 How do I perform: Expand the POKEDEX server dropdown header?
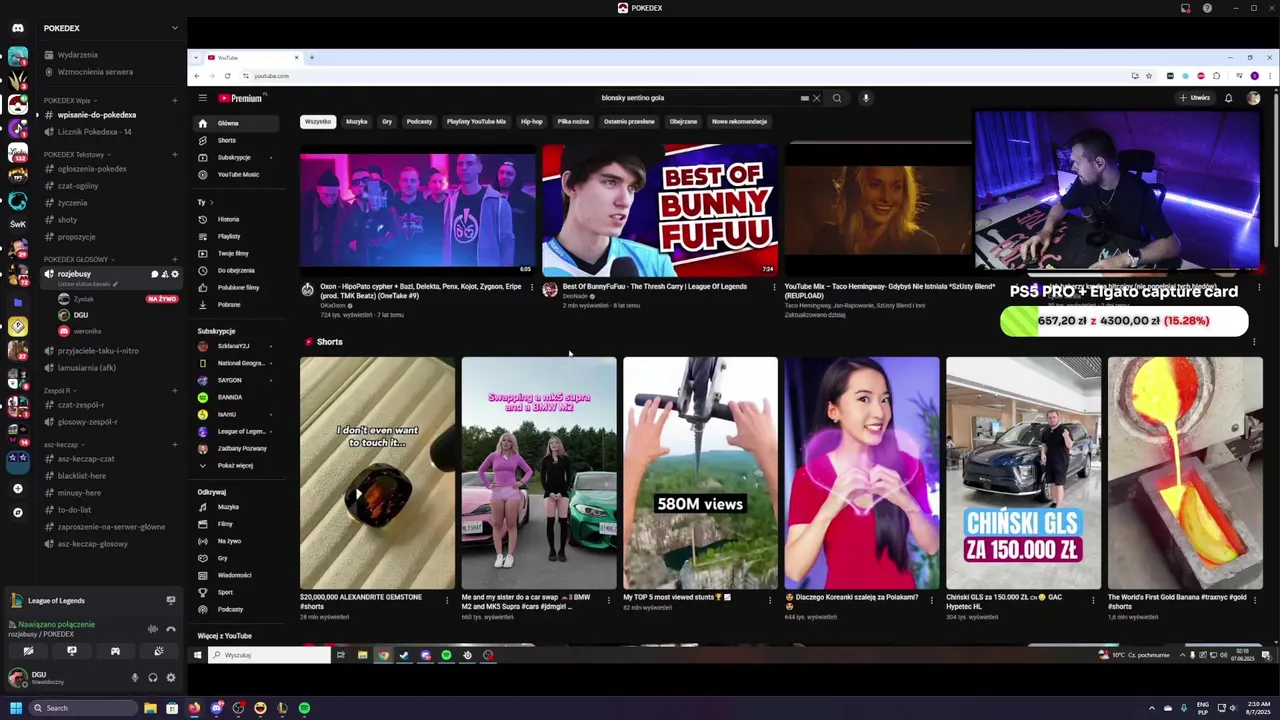(175, 28)
